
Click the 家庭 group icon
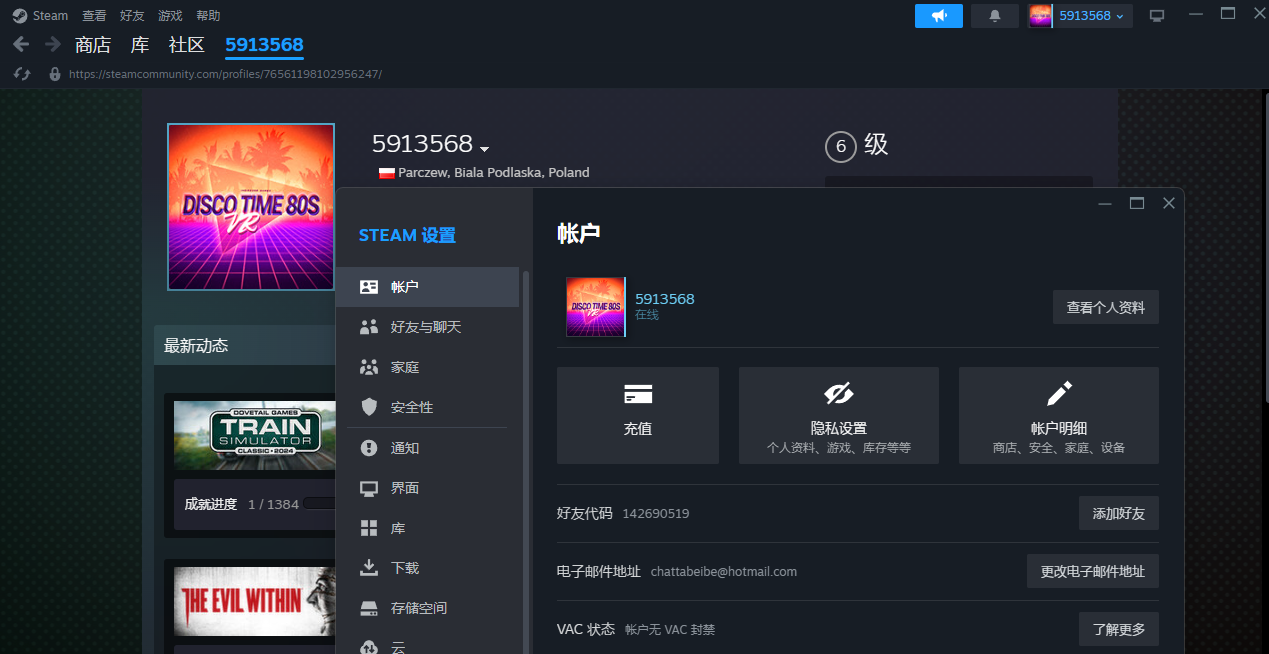(369, 367)
